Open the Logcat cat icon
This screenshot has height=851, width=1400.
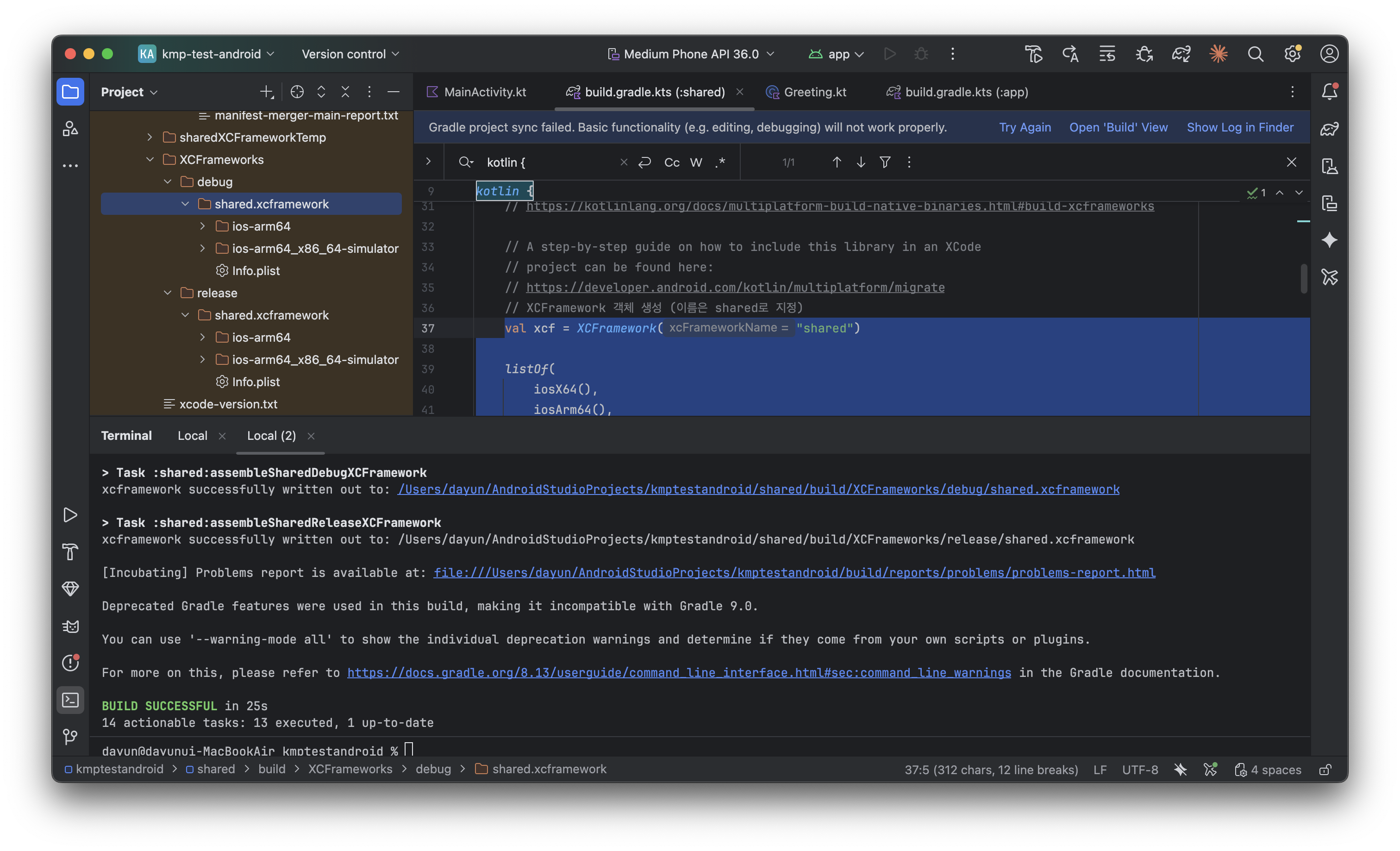pos(70,626)
